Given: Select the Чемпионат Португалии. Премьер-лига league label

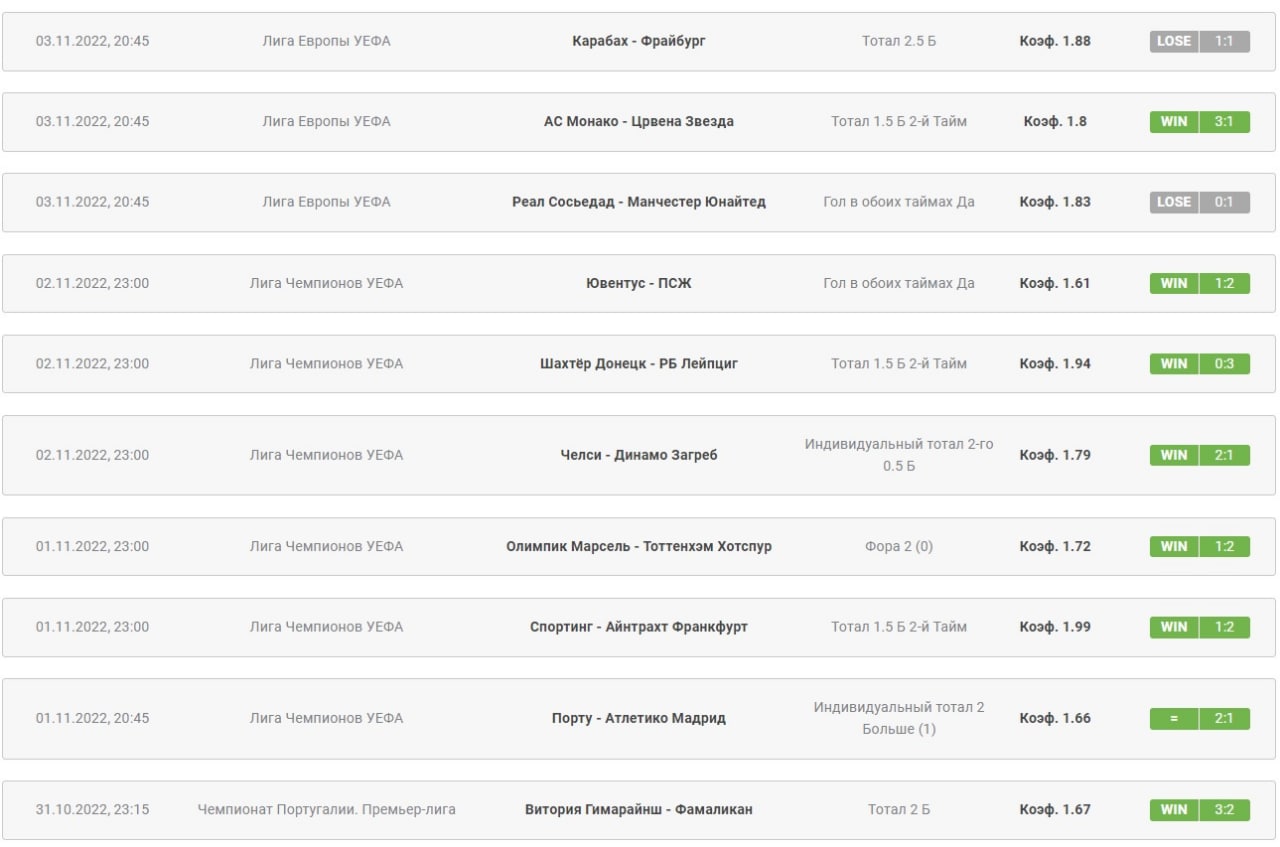Looking at the screenshot, I should coord(326,809).
